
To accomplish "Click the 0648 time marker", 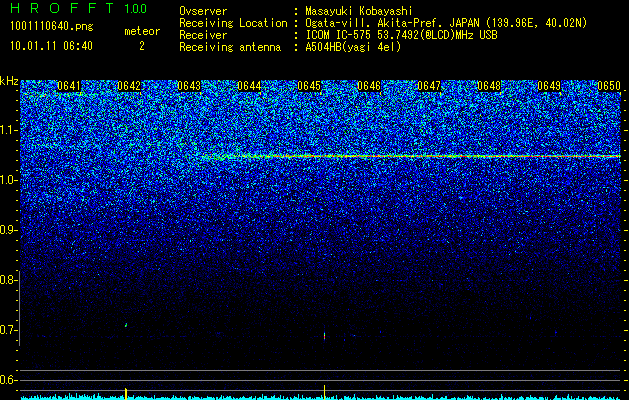I will (489, 86).
